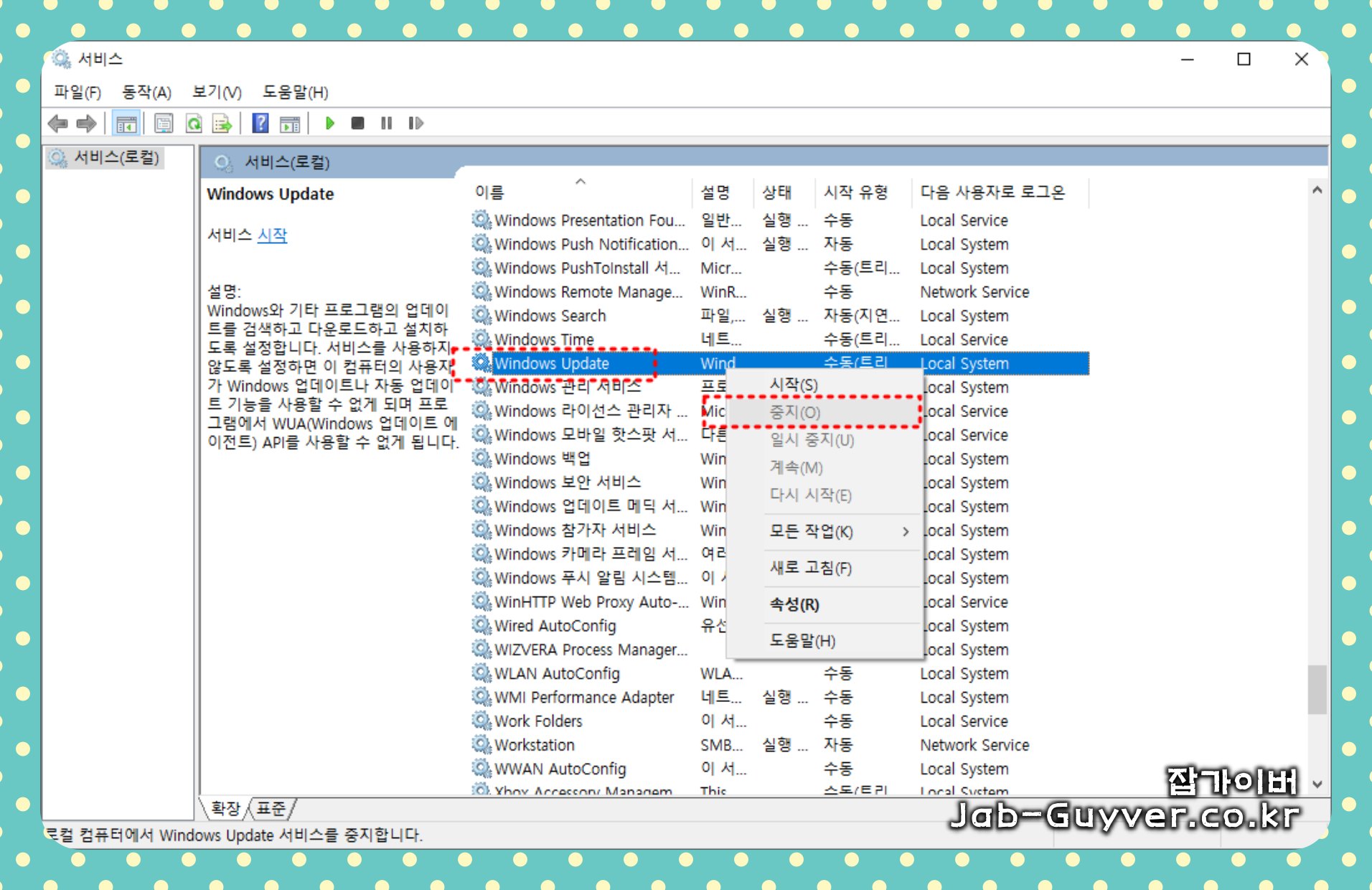The width and height of the screenshot is (1372, 890).
Task: Click the vertical scrollbar thumb
Action: pyautogui.click(x=1317, y=689)
